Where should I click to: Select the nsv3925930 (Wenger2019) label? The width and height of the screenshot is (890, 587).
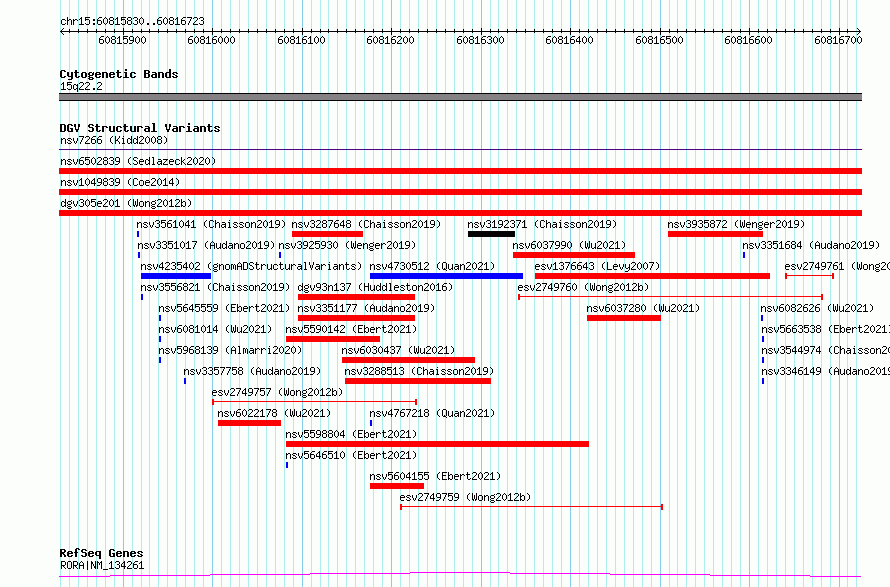tap(347, 245)
